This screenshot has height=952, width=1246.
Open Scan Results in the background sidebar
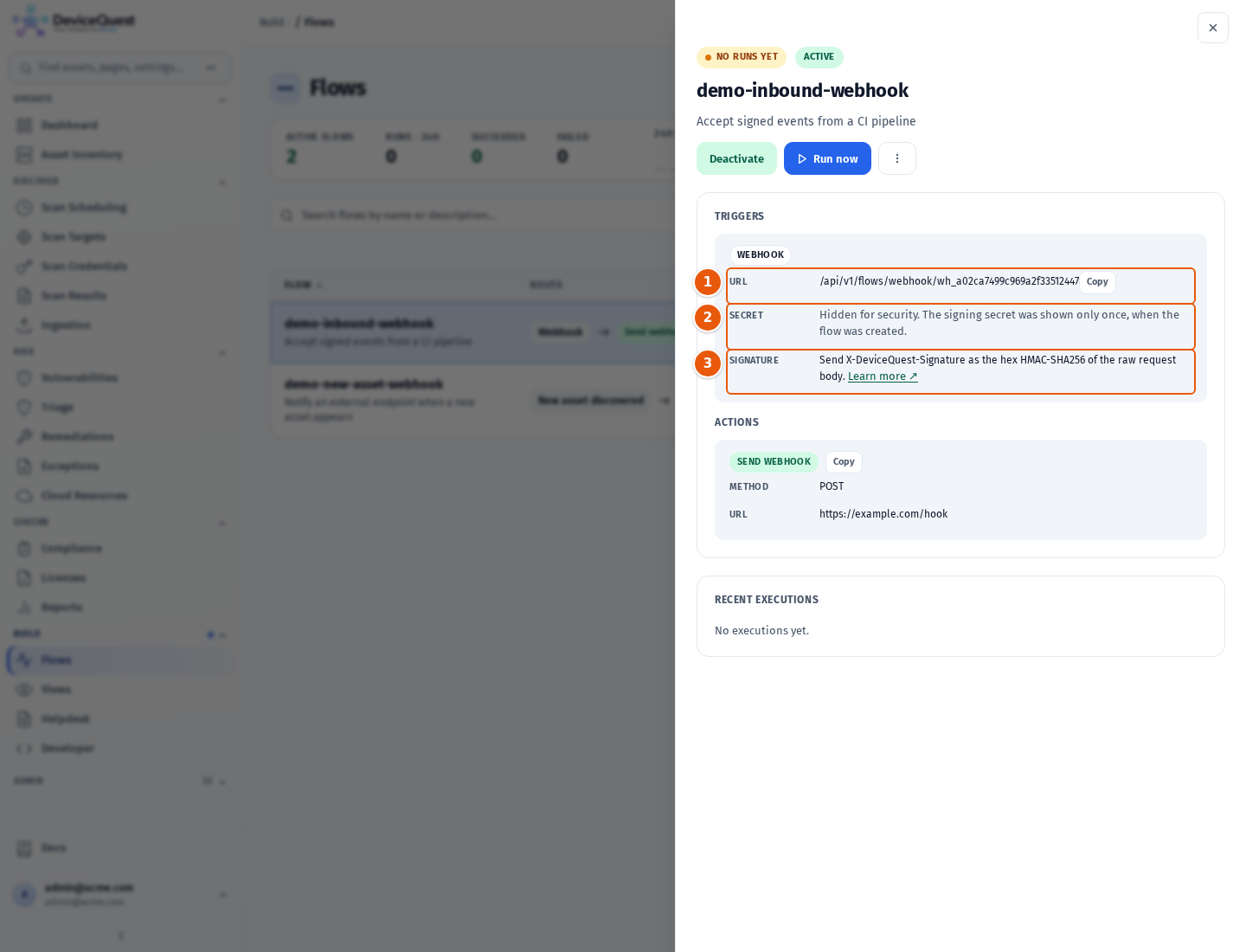point(119,296)
